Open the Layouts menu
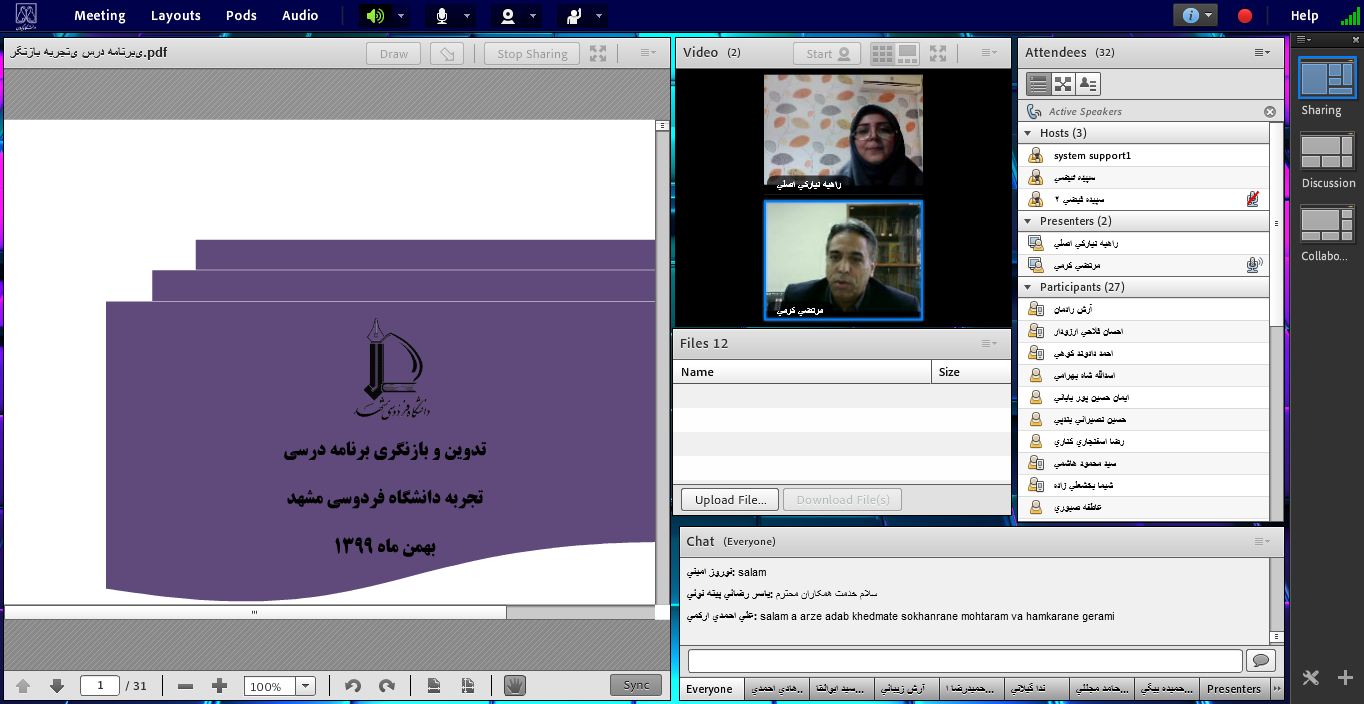 point(175,15)
